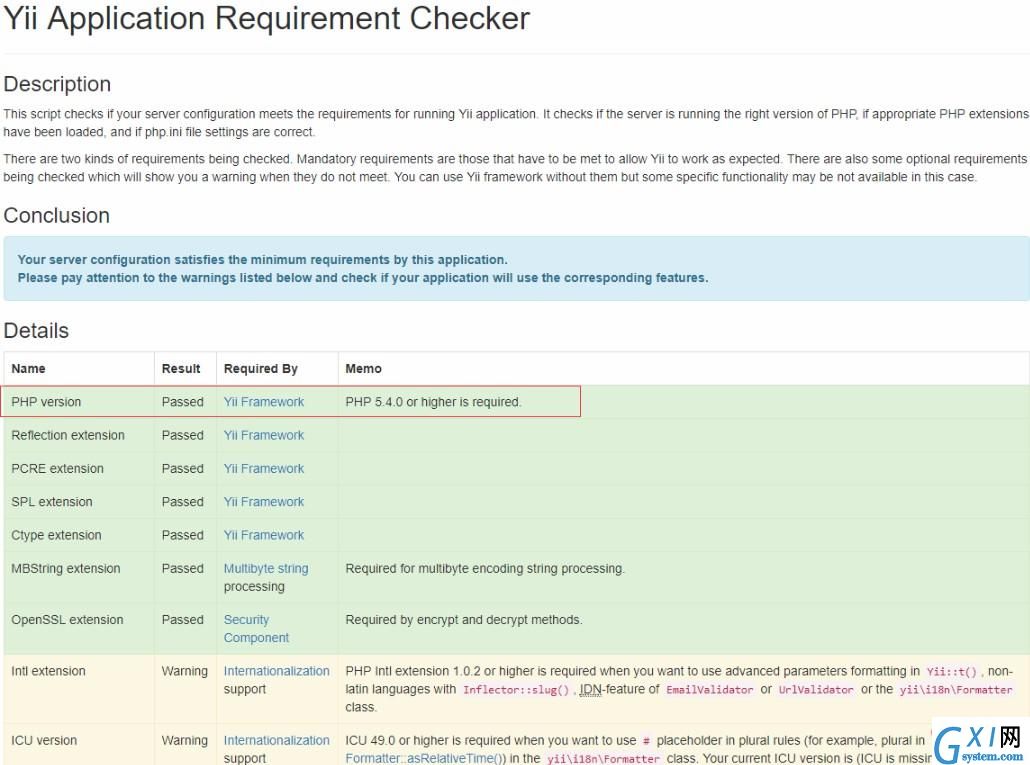Click the IDN abbreviation in Intl memo
Image resolution: width=1030 pixels, height=765 pixels.
coord(591,689)
